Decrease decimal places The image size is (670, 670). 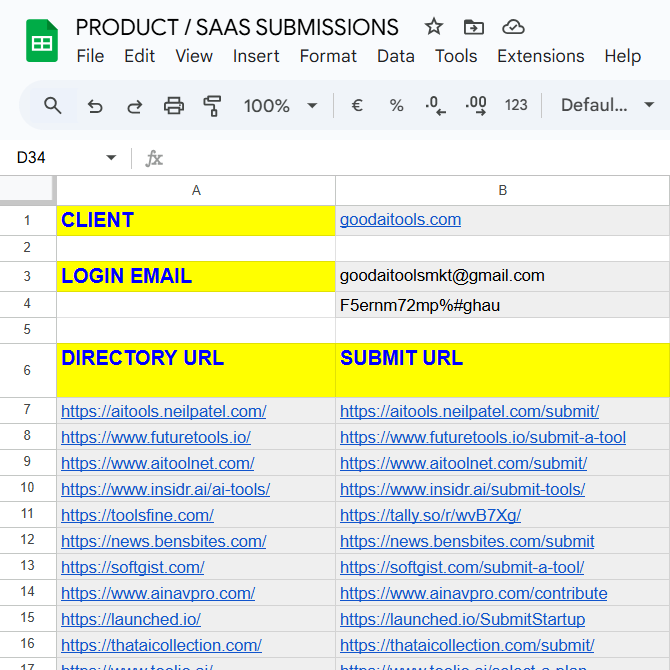point(435,105)
